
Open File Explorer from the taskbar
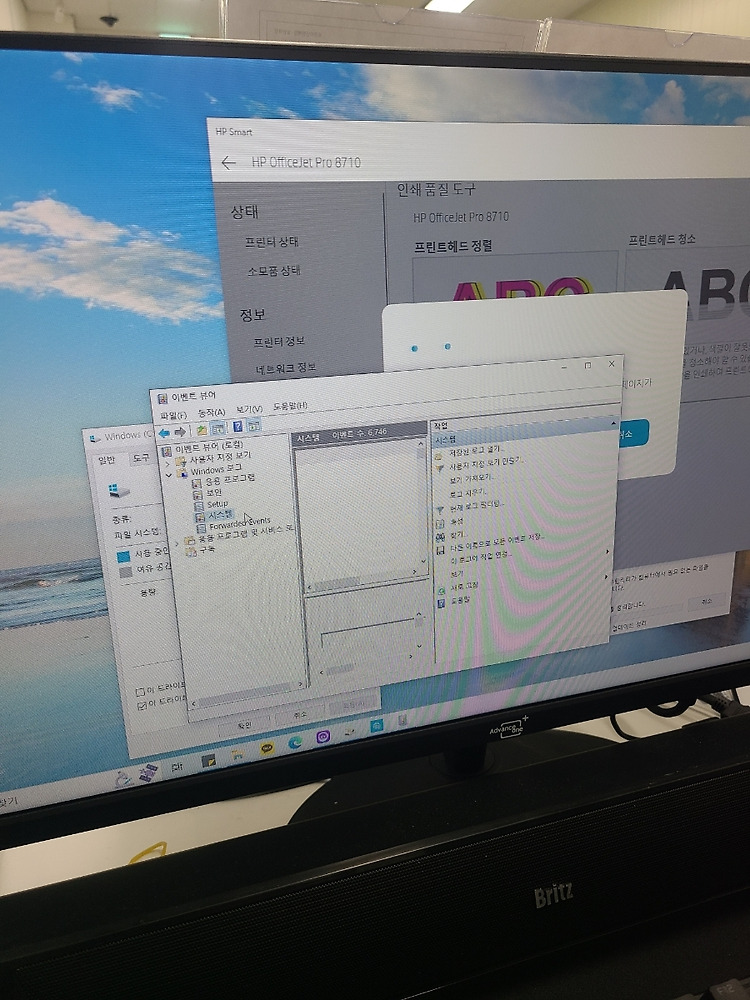click(239, 754)
